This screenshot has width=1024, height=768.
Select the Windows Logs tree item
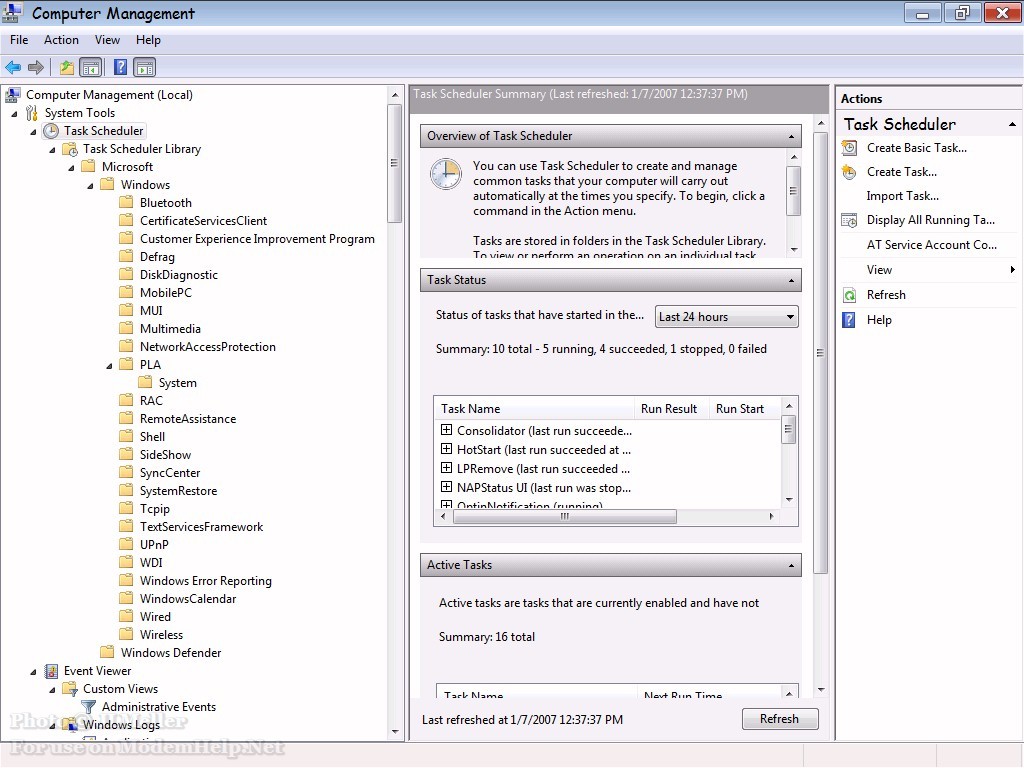121,725
